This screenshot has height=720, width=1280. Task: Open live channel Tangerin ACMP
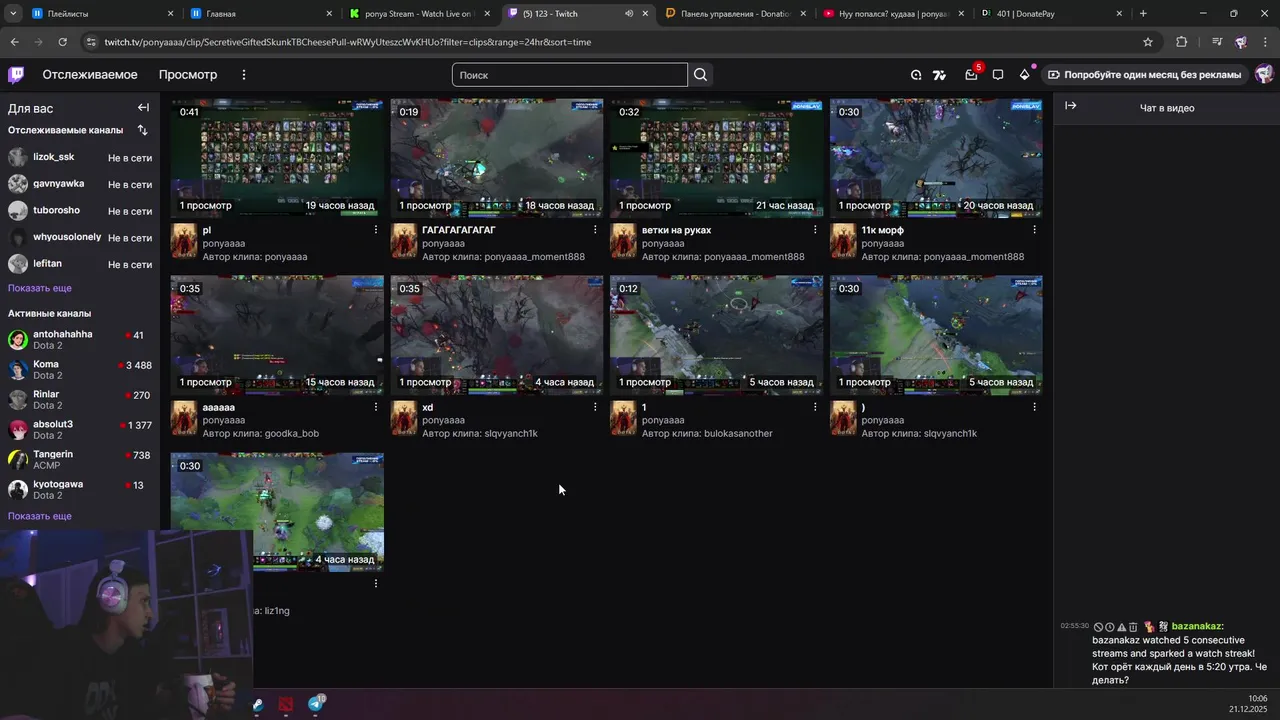pos(80,459)
